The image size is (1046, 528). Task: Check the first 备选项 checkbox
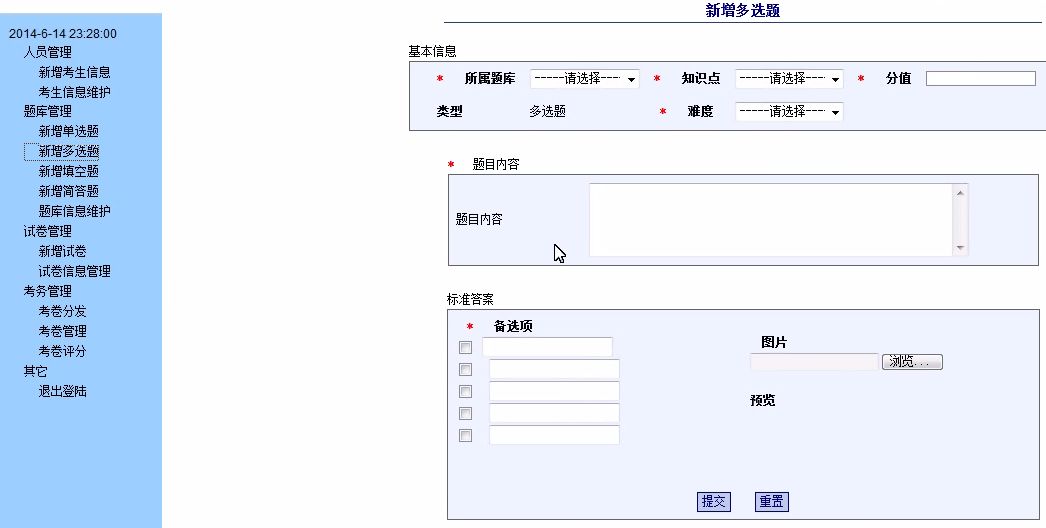tap(465, 348)
